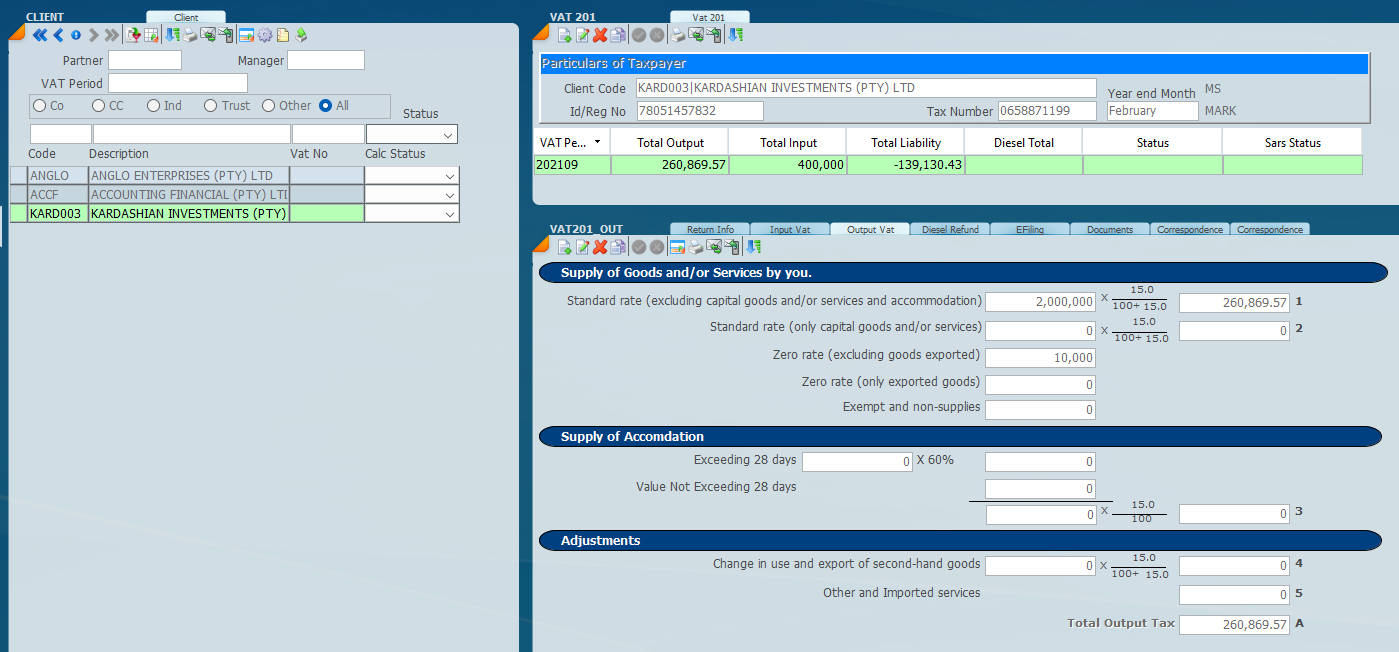Click the Total Liability column header
The width and height of the screenshot is (1399, 652).
coord(905,142)
